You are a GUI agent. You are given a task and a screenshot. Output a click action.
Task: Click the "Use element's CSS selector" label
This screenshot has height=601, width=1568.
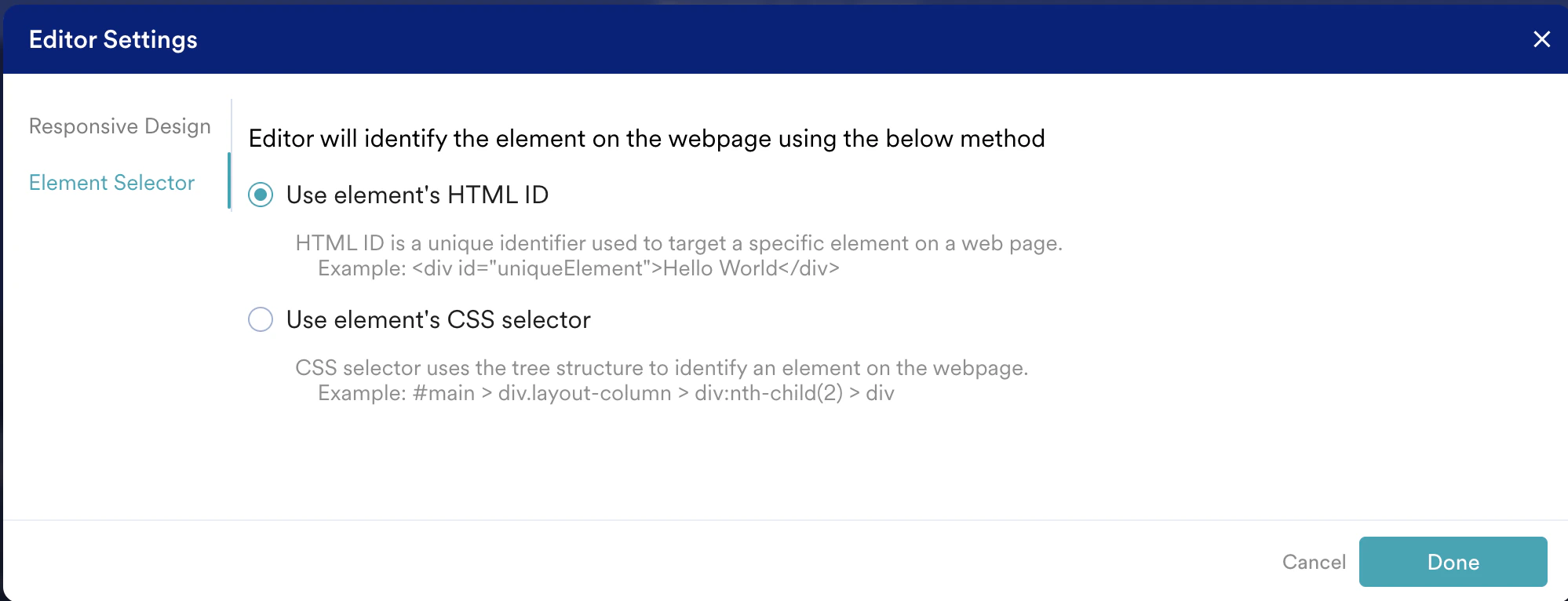pyautogui.click(x=439, y=319)
